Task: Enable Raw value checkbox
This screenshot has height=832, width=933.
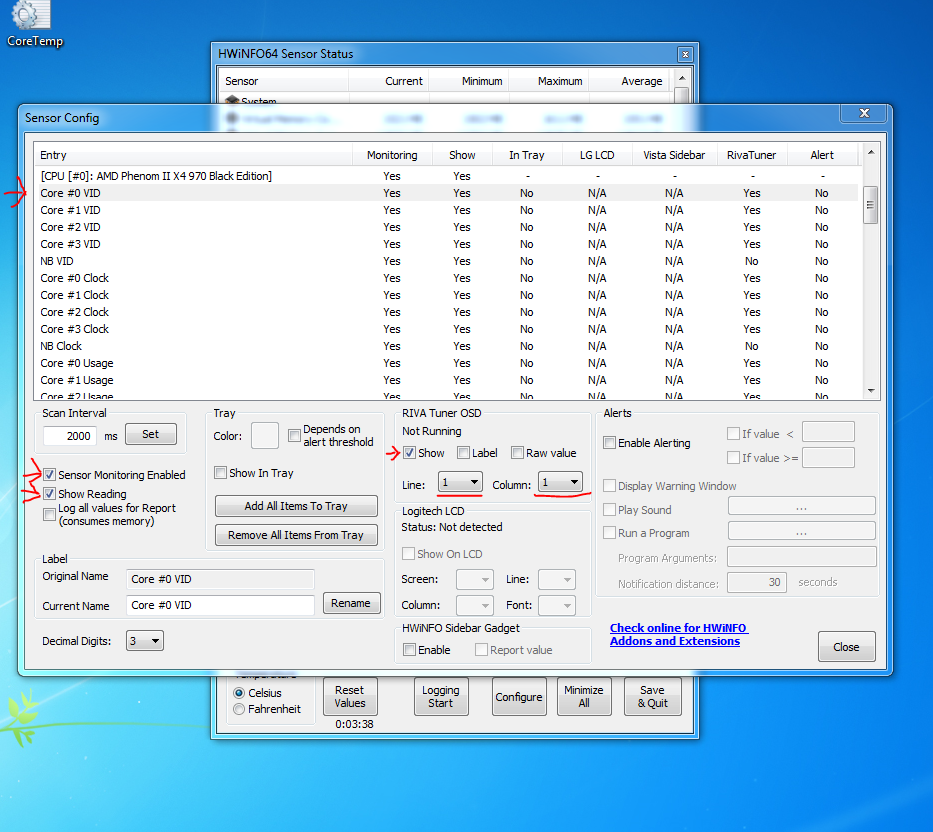Action: click(x=517, y=452)
